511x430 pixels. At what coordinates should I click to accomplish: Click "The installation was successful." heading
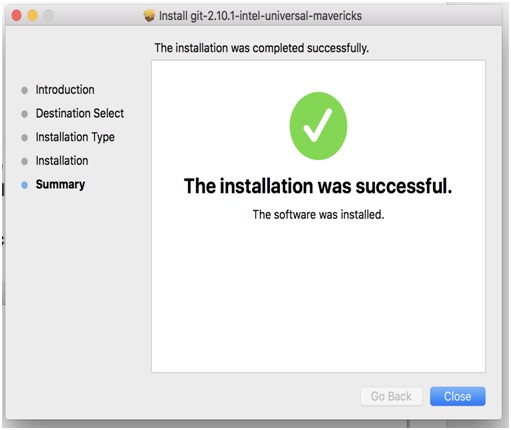point(318,186)
